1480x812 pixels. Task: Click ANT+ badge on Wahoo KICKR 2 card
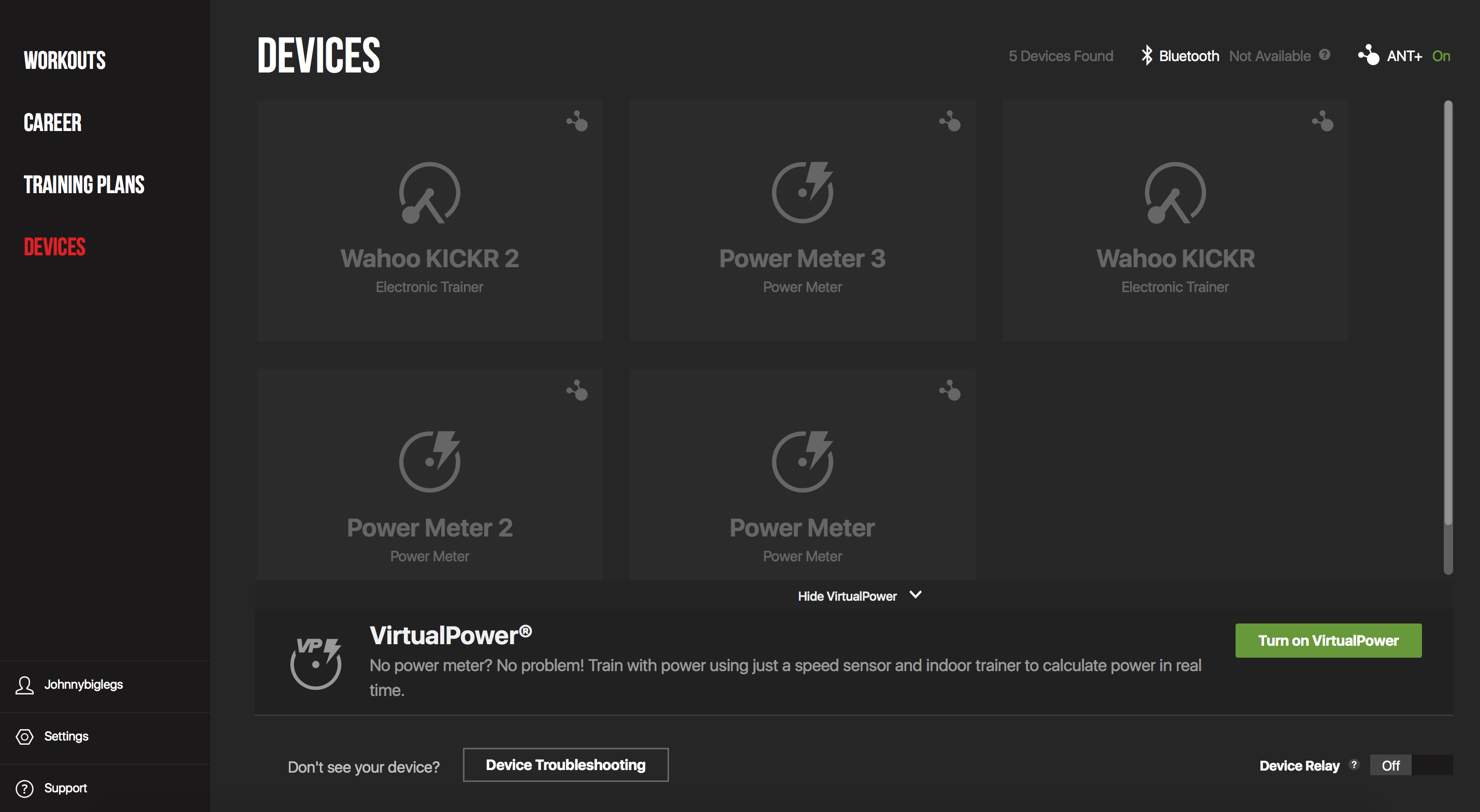click(x=577, y=121)
